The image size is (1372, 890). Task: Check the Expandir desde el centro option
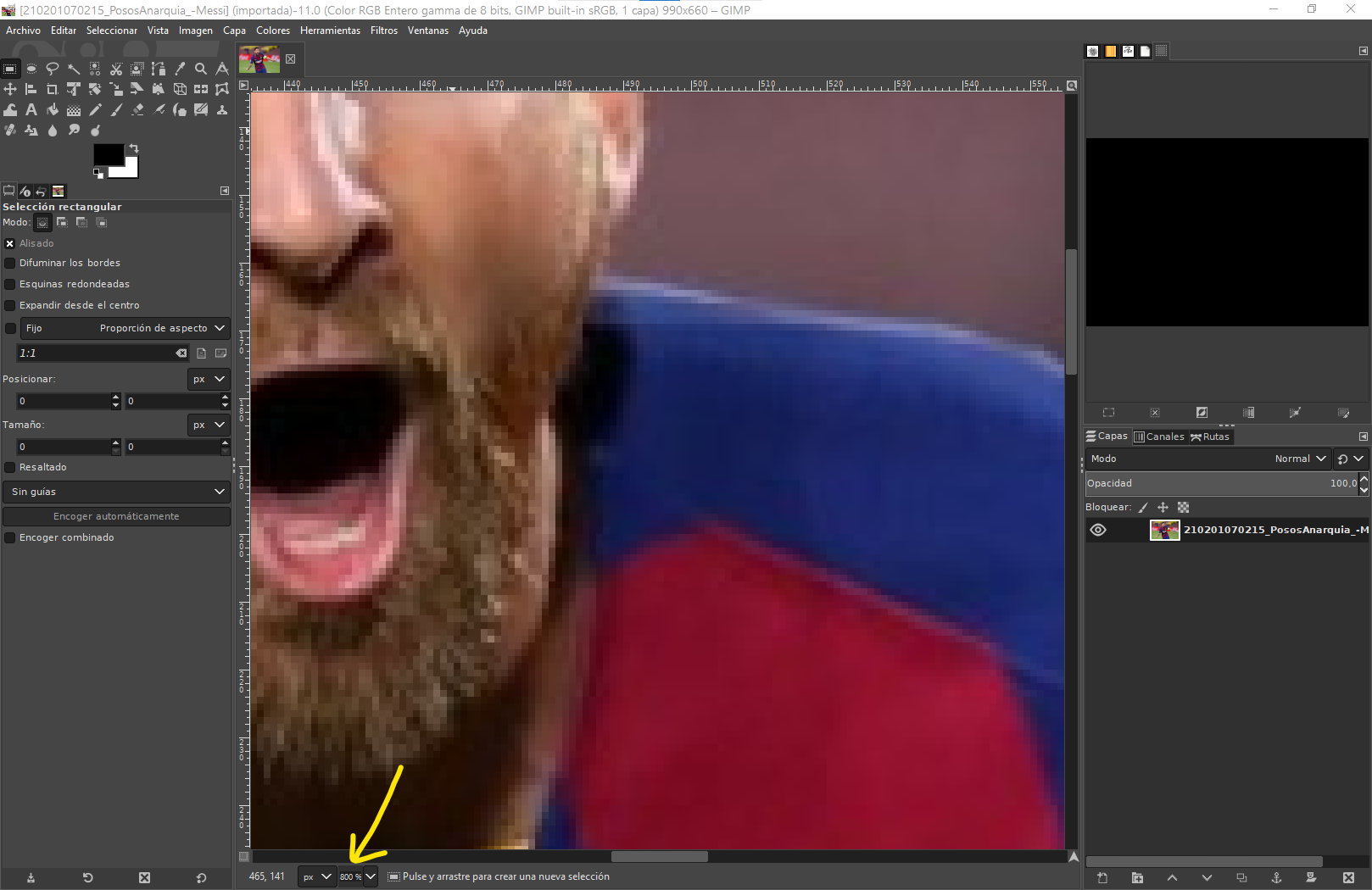tap(10, 305)
